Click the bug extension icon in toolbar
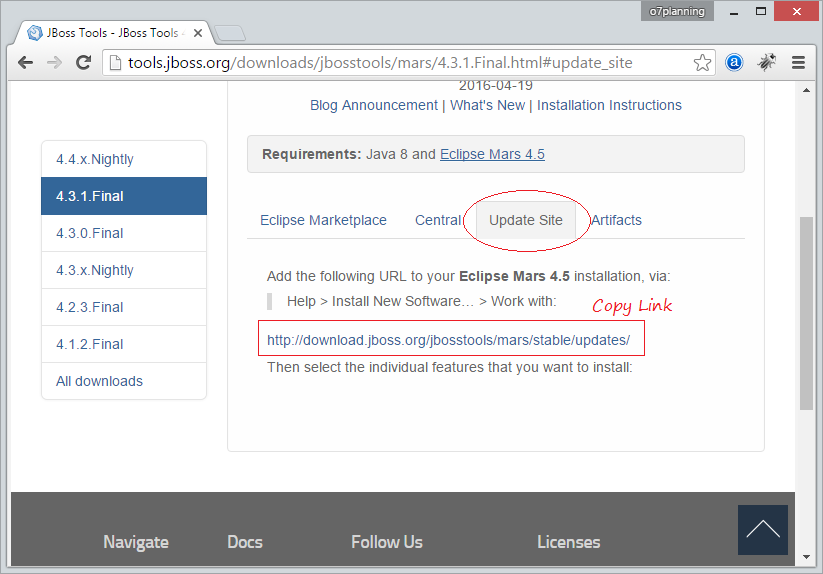Image resolution: width=823 pixels, height=574 pixels. pos(766,62)
